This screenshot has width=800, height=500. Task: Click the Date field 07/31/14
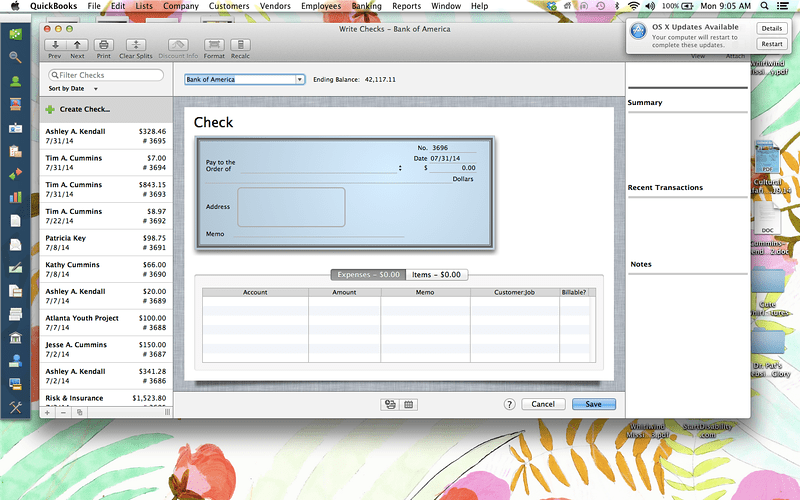(453, 158)
